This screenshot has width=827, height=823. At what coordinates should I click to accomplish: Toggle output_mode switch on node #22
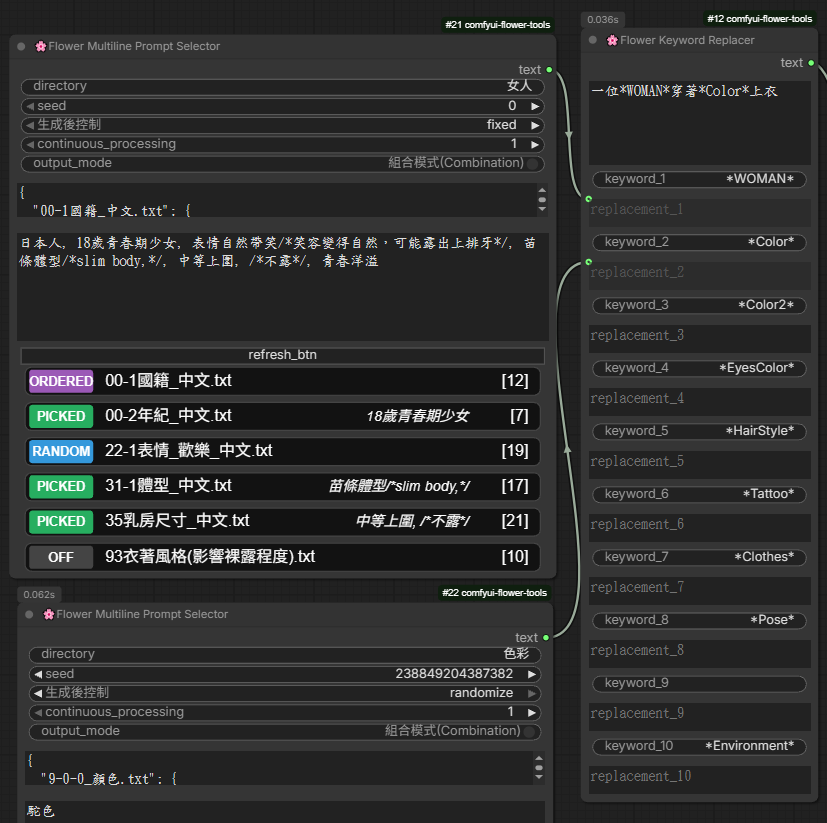click(529, 731)
